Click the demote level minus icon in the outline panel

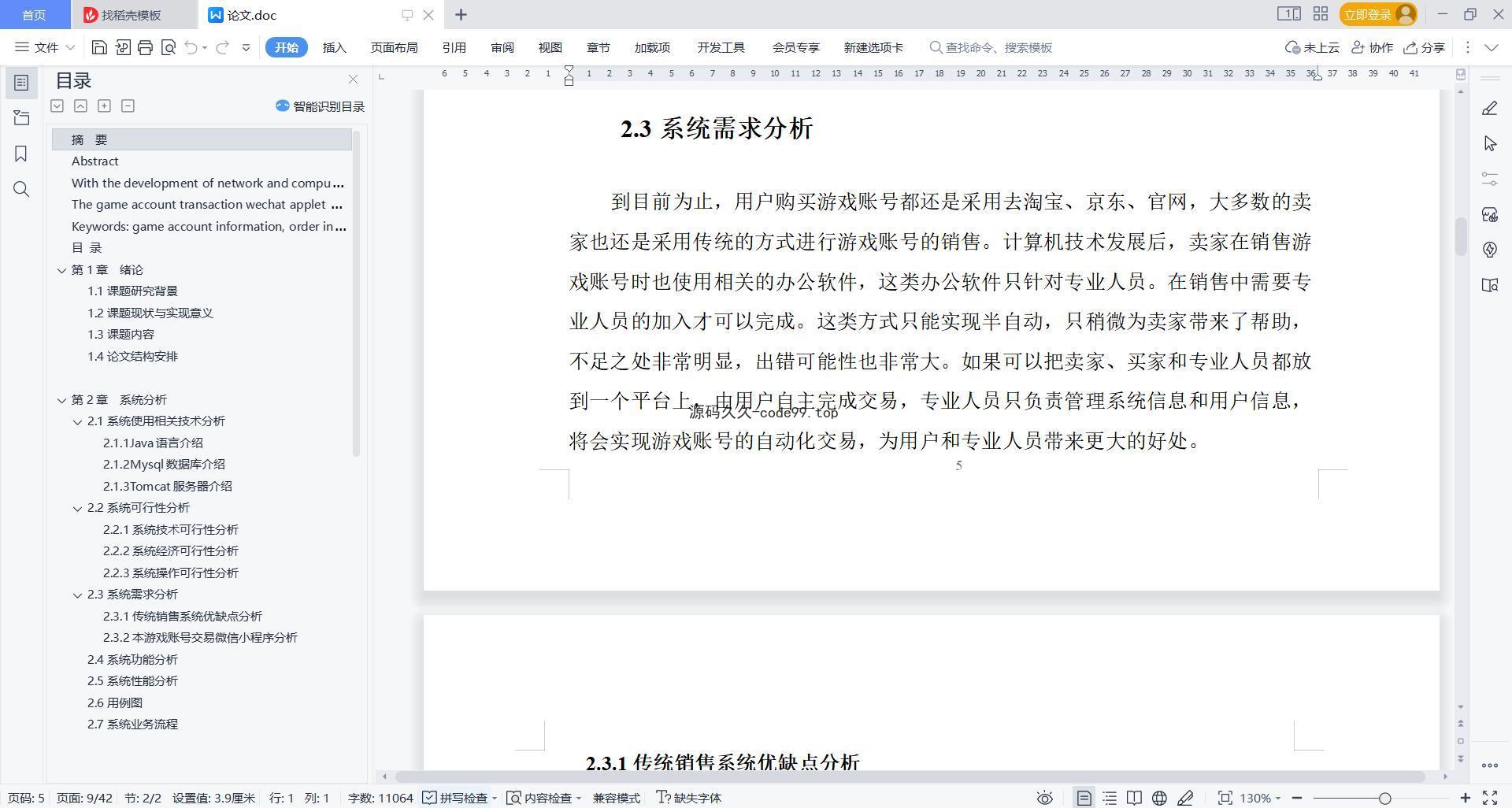pyautogui.click(x=128, y=106)
